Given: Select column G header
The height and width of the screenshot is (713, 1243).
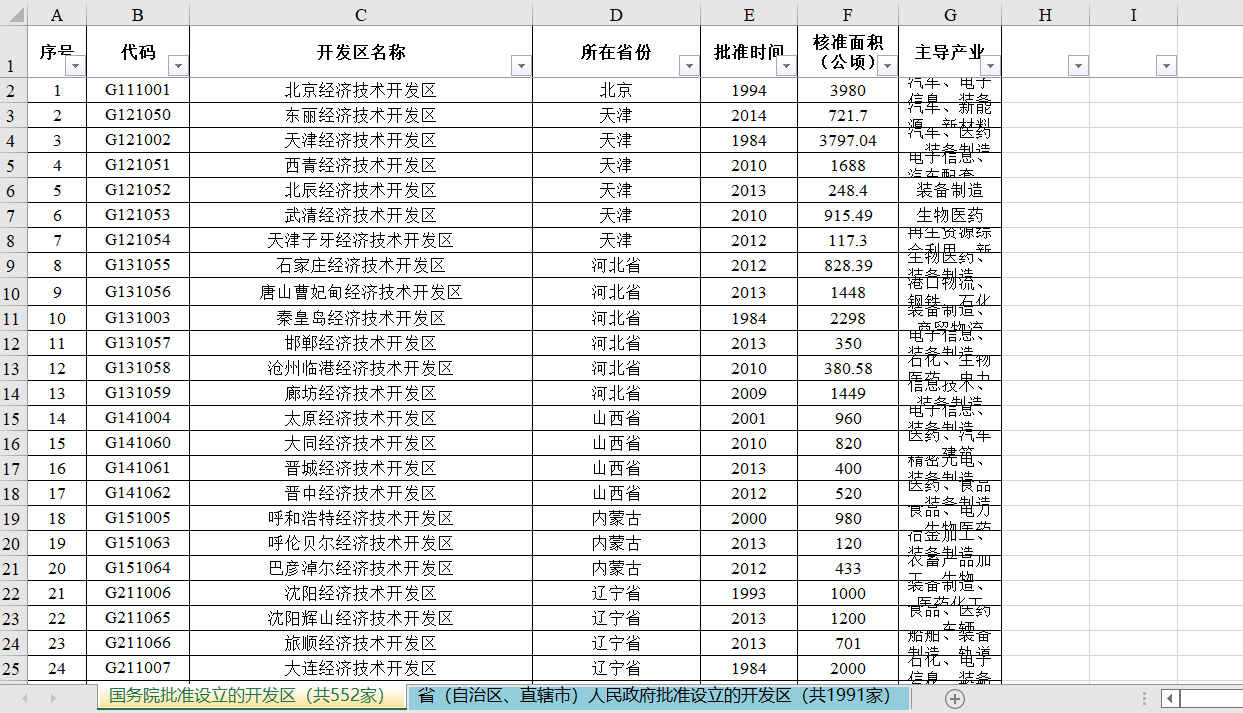Looking at the screenshot, I should (x=950, y=14).
